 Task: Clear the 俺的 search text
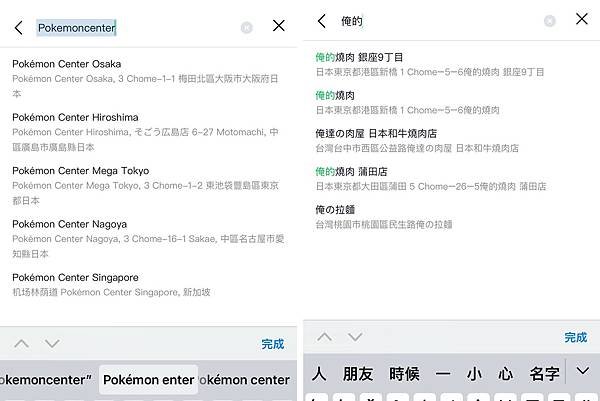[549, 21]
